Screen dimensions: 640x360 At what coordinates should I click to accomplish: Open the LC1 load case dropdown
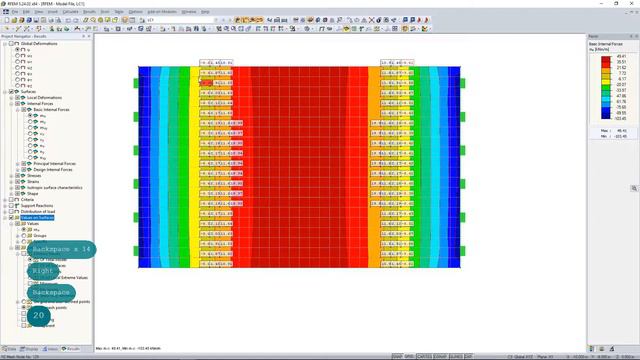click(216, 20)
